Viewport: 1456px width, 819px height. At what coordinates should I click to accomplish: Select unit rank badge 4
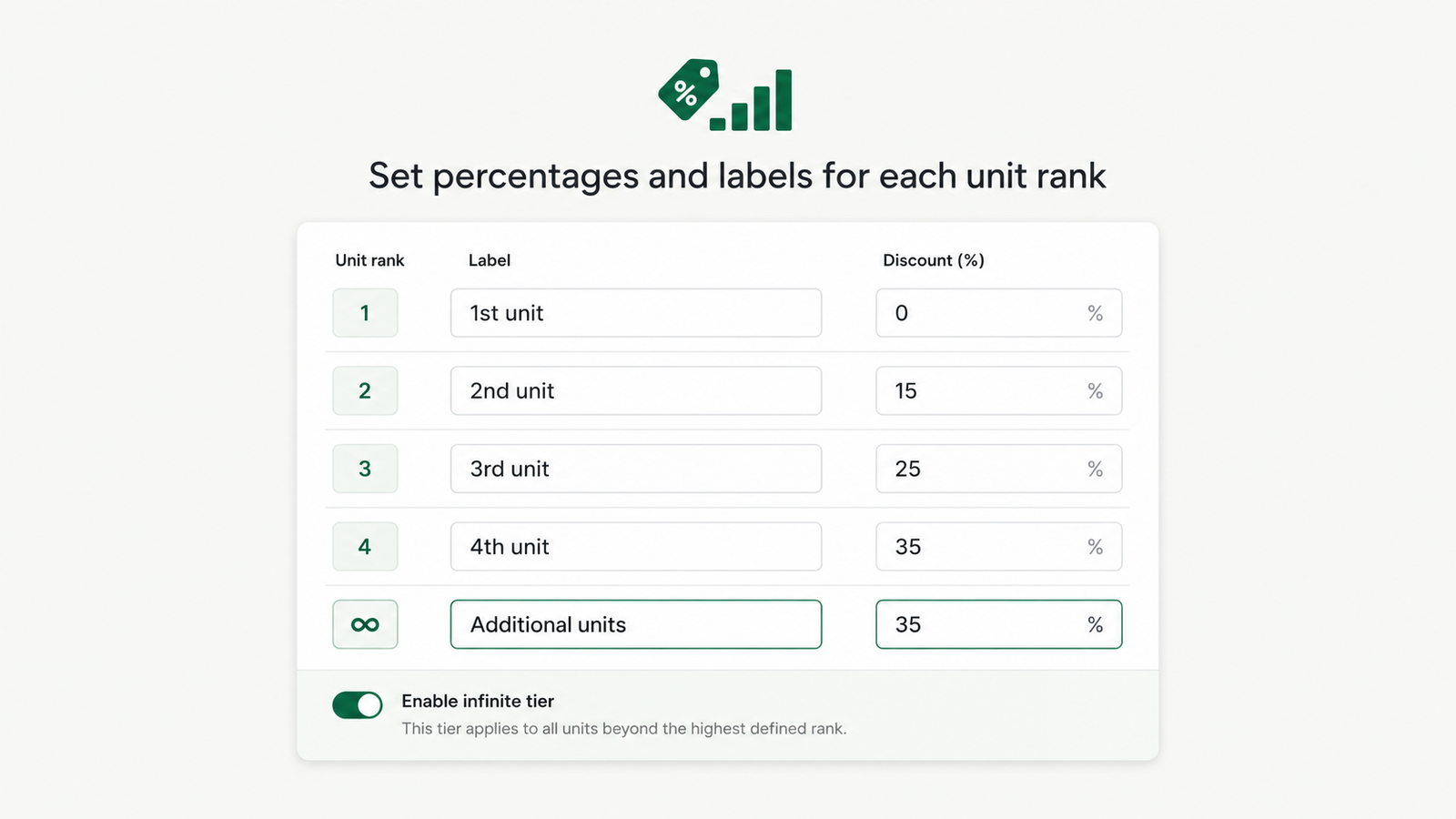[x=365, y=546]
